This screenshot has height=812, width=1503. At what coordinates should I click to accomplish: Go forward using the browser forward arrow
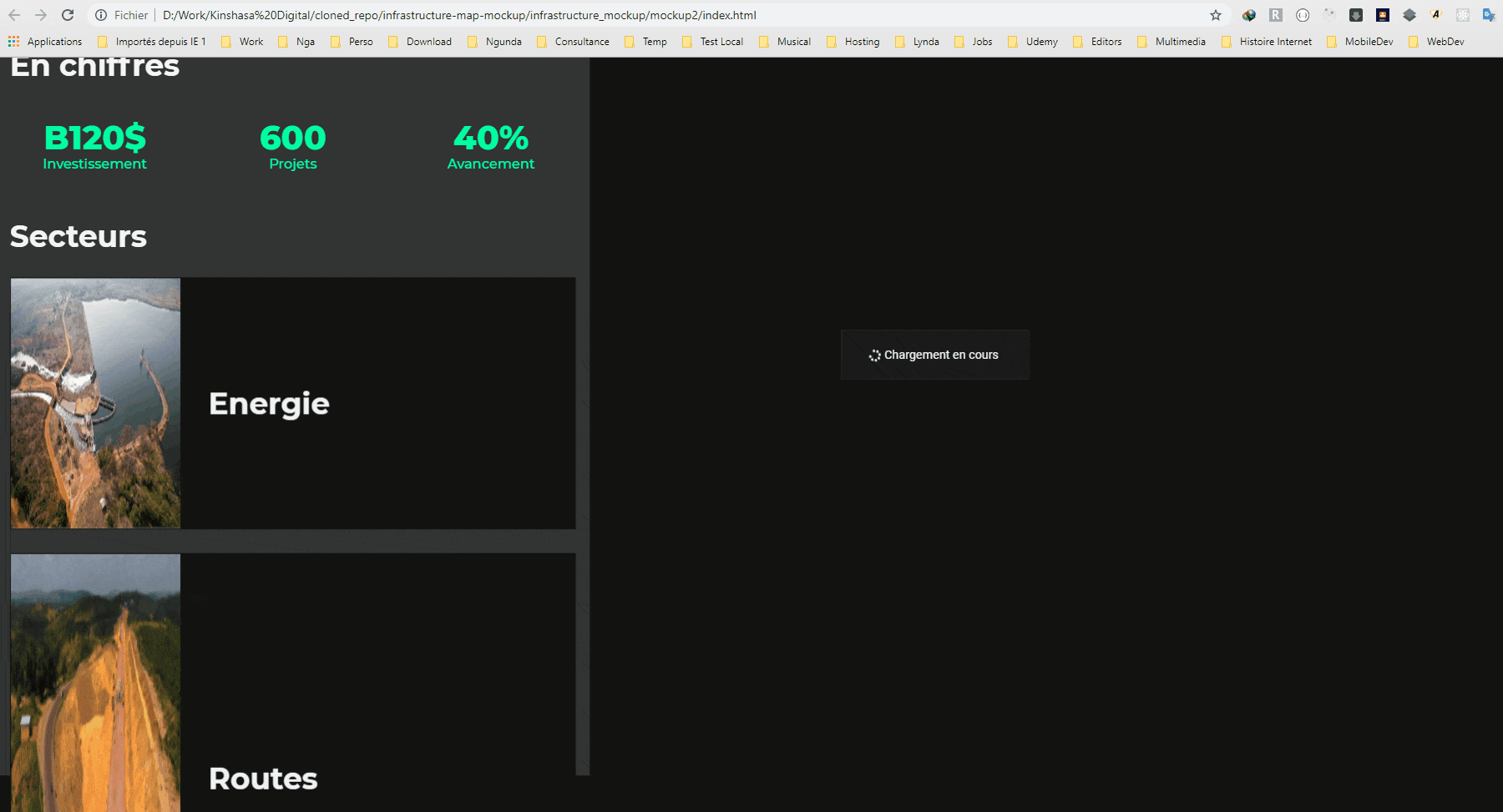[41, 15]
